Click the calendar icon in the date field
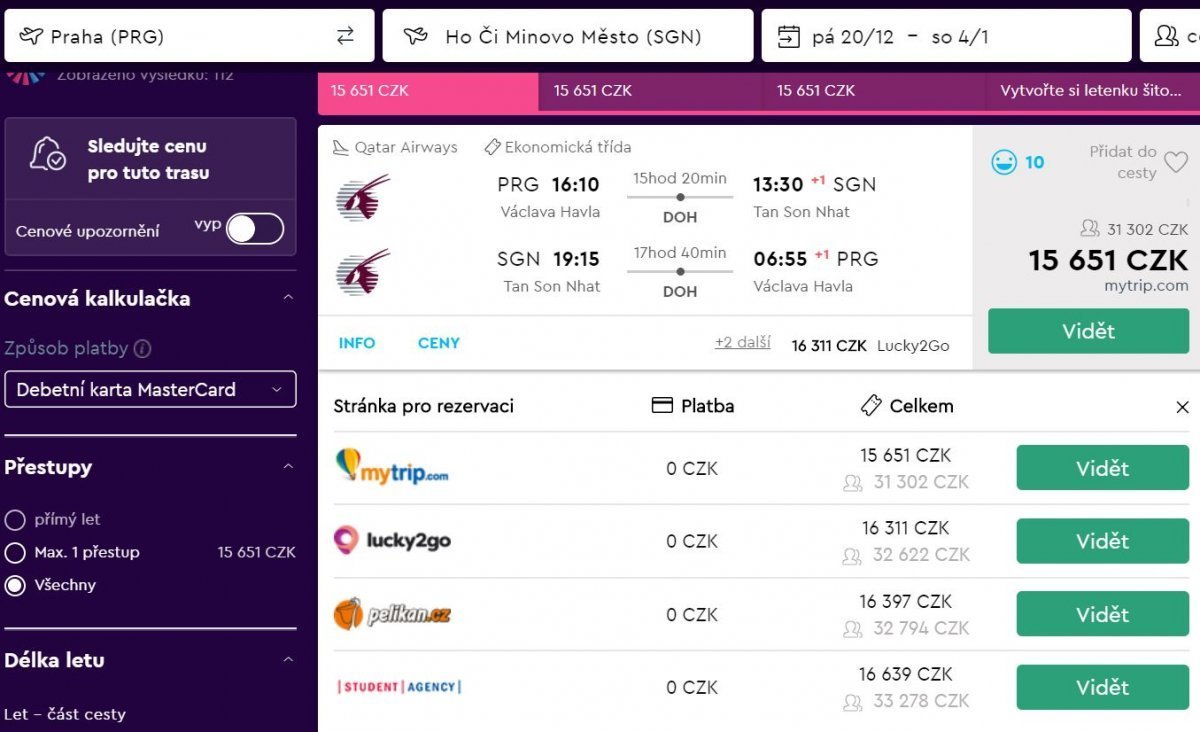This screenshot has height=732, width=1200. [x=789, y=37]
